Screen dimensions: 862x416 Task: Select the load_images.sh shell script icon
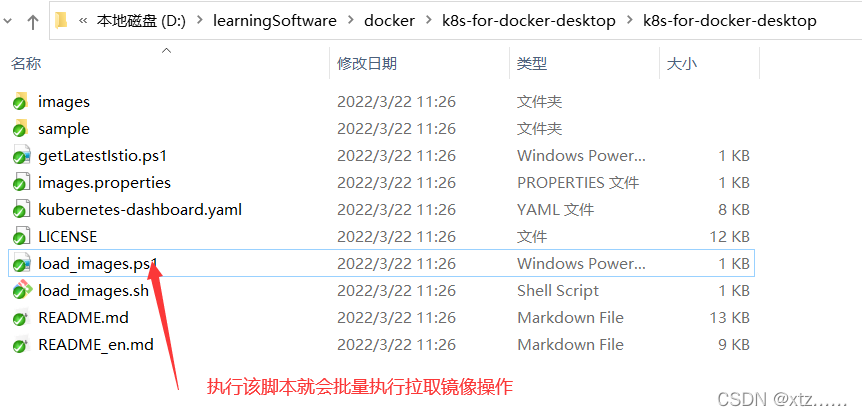pyautogui.click(x=21, y=290)
